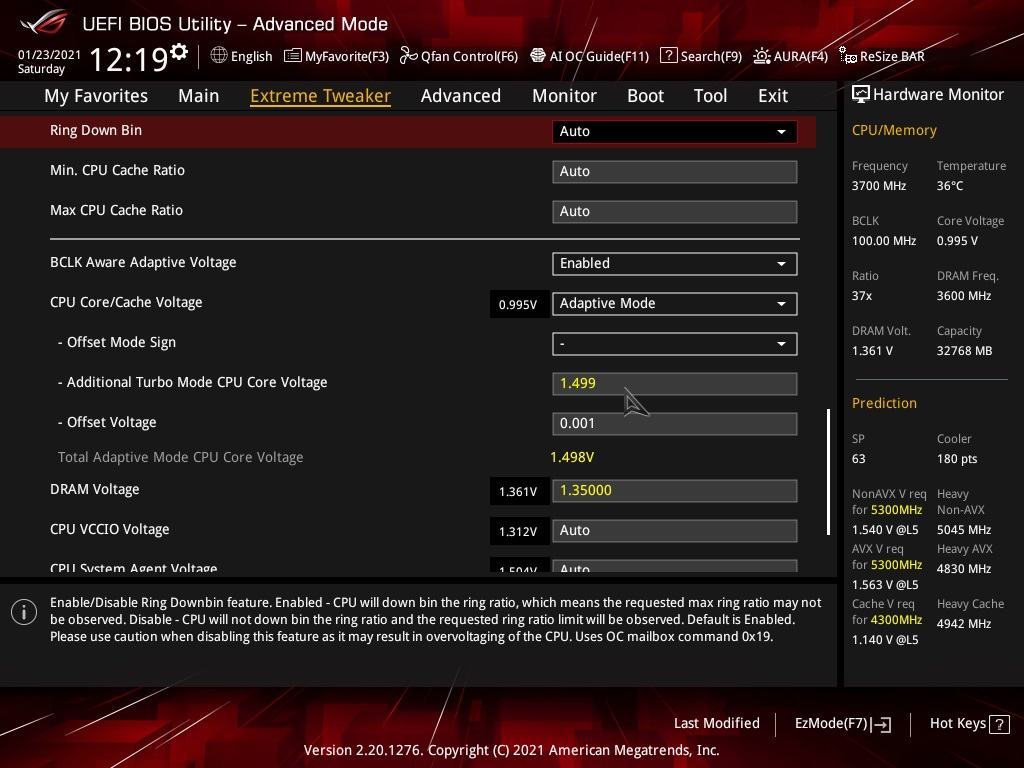Image resolution: width=1024 pixels, height=768 pixels.
Task: Click Heavy Cache 4942 MHz value
Action: pyautogui.click(x=964, y=624)
